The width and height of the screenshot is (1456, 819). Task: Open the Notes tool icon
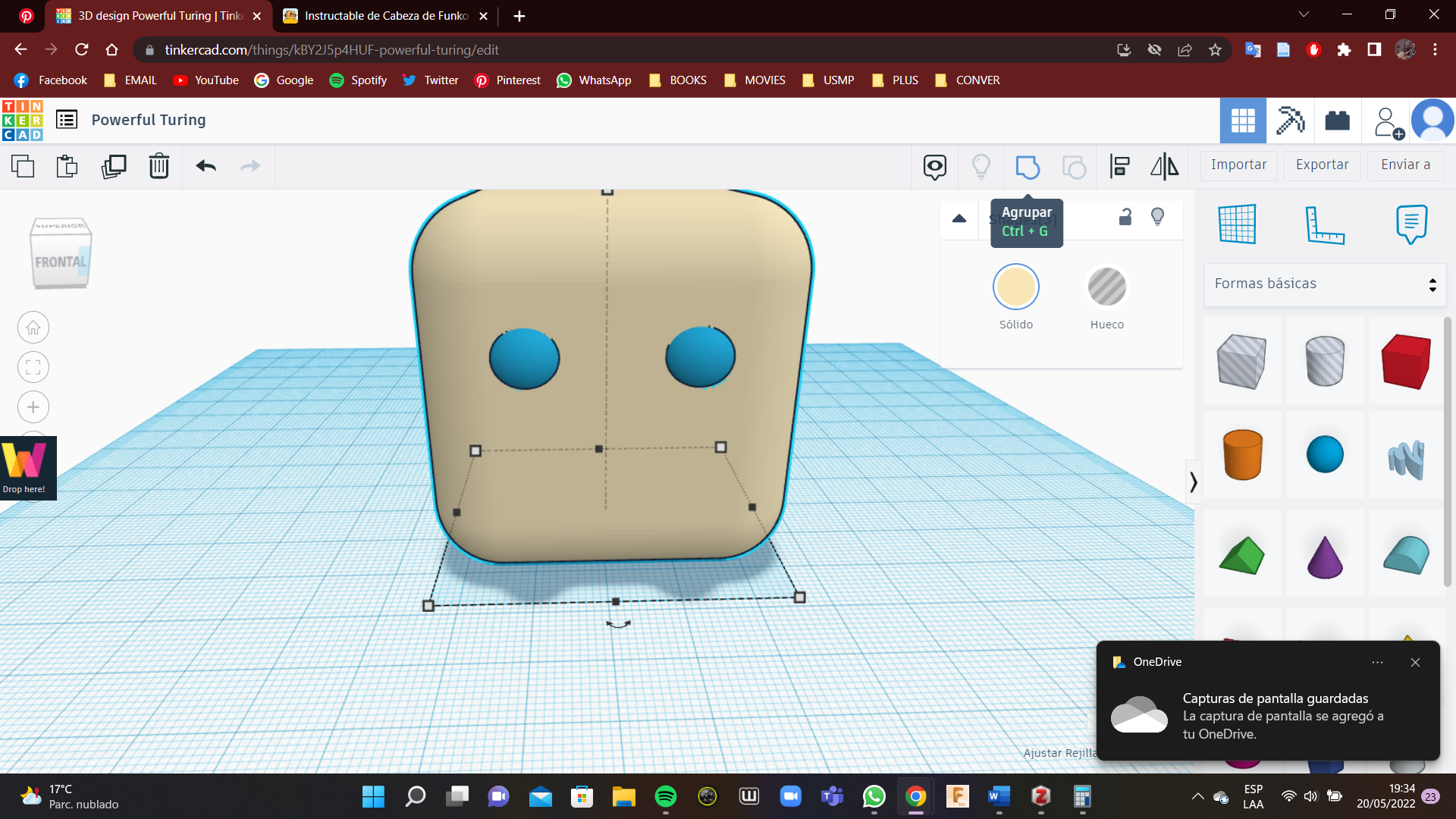[1410, 224]
